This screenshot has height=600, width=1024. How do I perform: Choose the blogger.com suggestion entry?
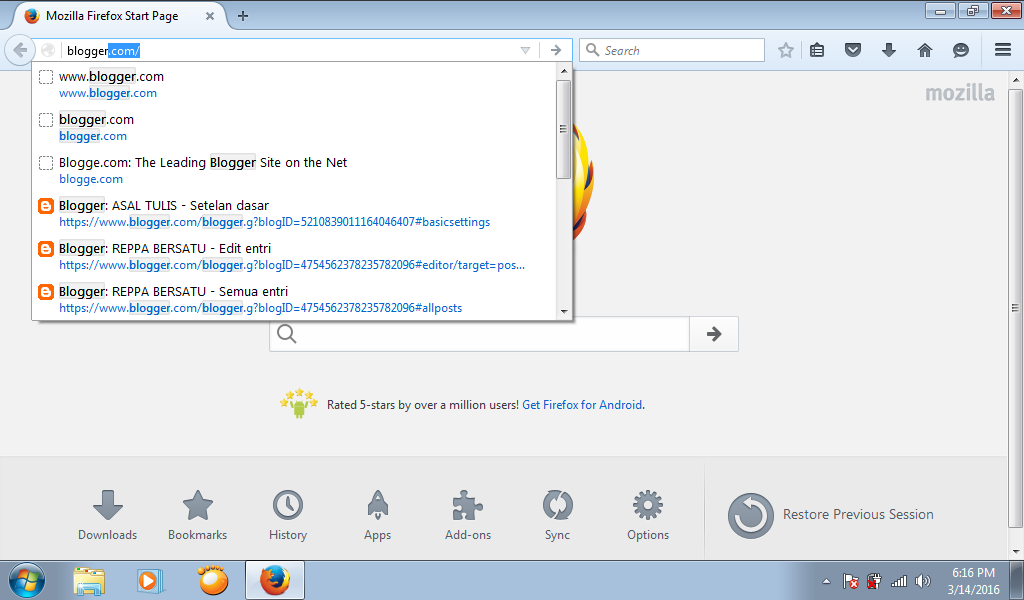(x=294, y=127)
